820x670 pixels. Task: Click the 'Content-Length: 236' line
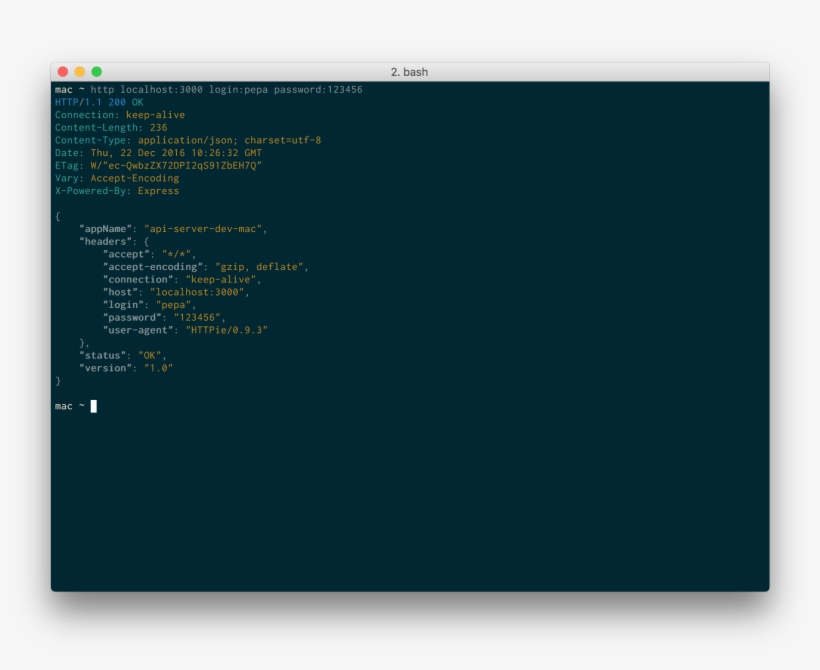111,128
